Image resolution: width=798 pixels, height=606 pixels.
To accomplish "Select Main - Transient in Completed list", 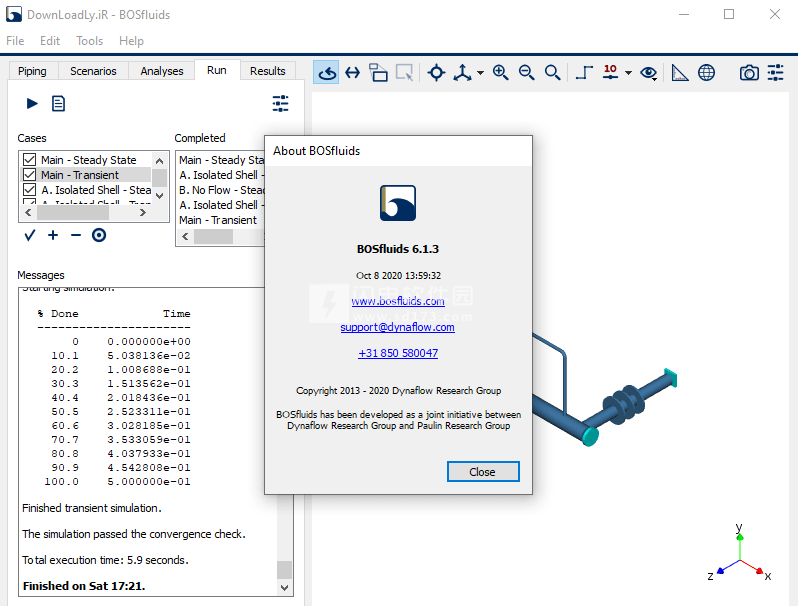I will click(x=218, y=220).
